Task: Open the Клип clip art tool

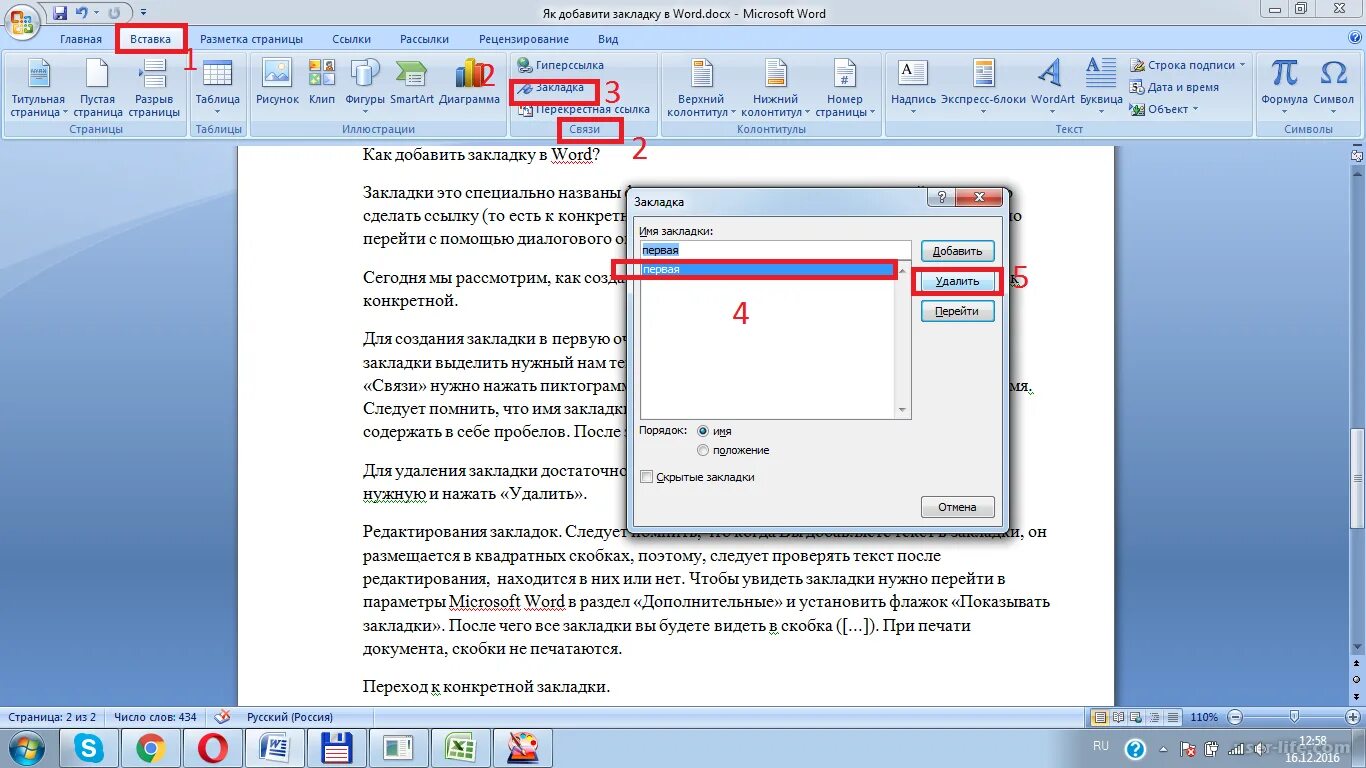Action: pyautogui.click(x=322, y=82)
